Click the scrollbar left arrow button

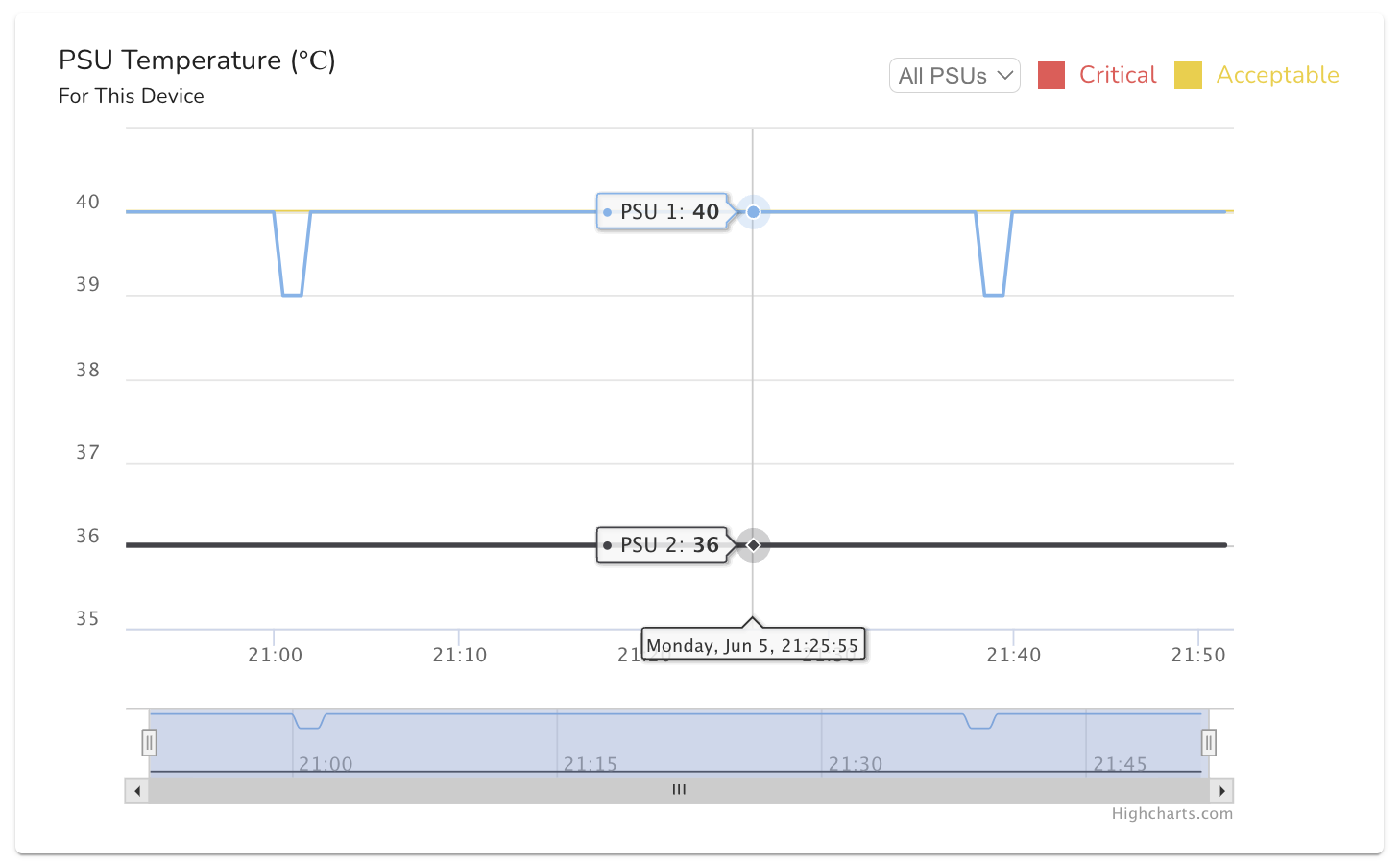pos(137,791)
